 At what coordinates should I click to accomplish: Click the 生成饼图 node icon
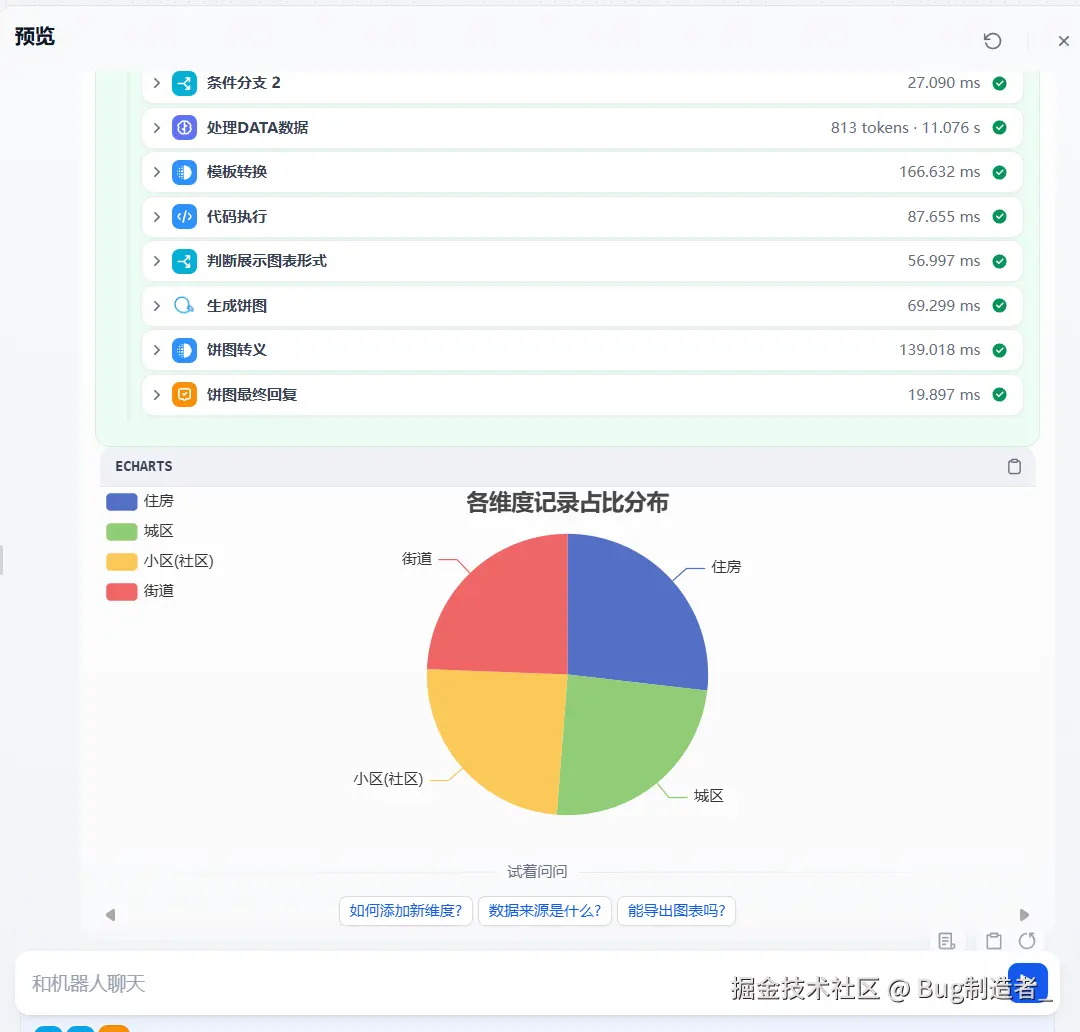click(184, 305)
